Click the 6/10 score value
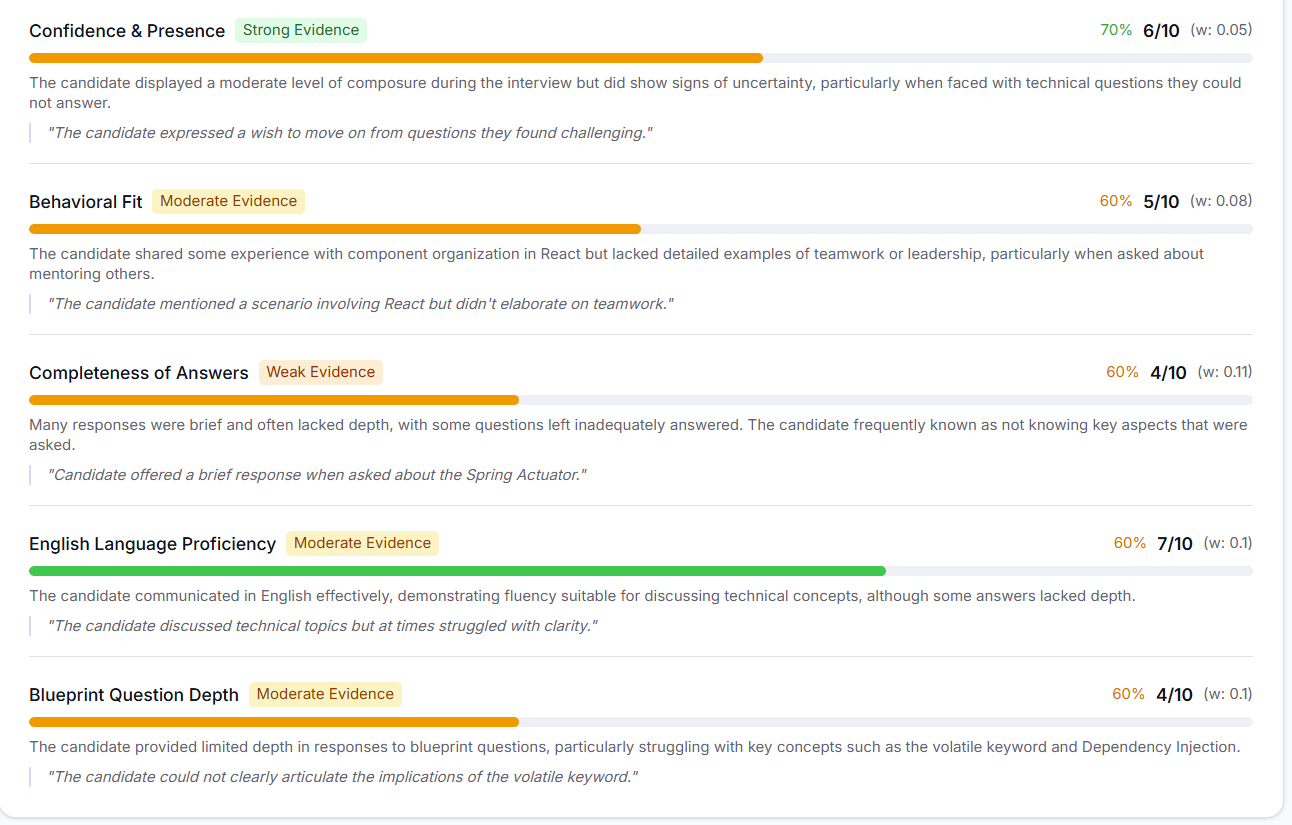This screenshot has height=825, width=1292. click(1161, 31)
